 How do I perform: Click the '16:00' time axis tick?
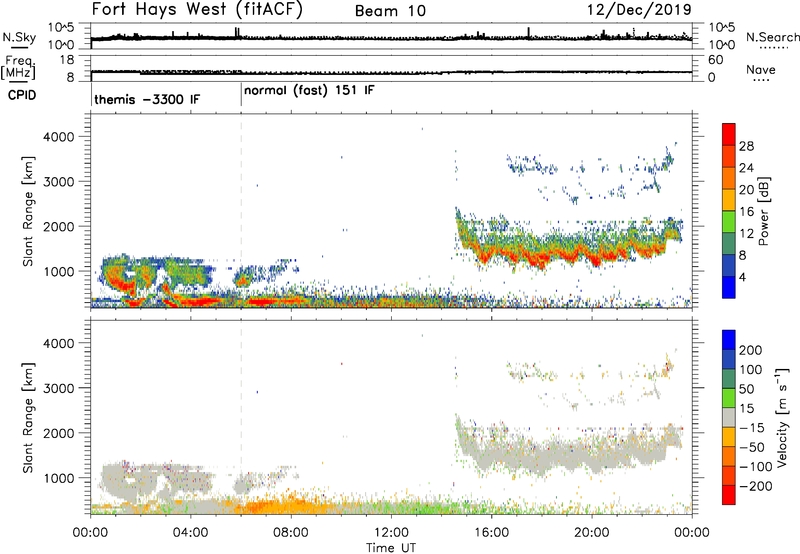click(491, 533)
